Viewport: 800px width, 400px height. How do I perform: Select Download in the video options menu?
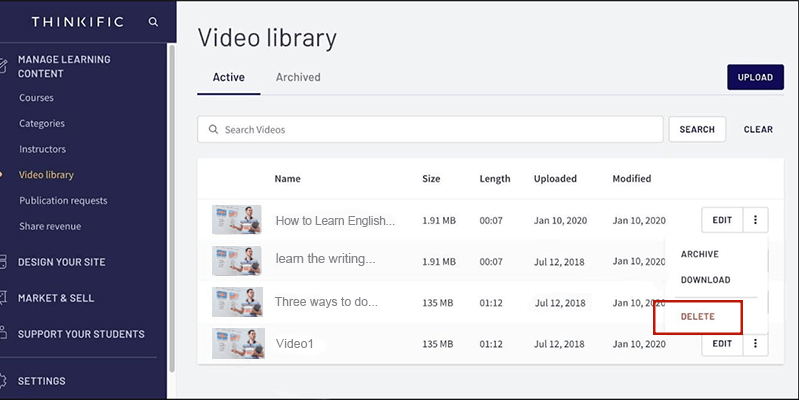coord(705,280)
